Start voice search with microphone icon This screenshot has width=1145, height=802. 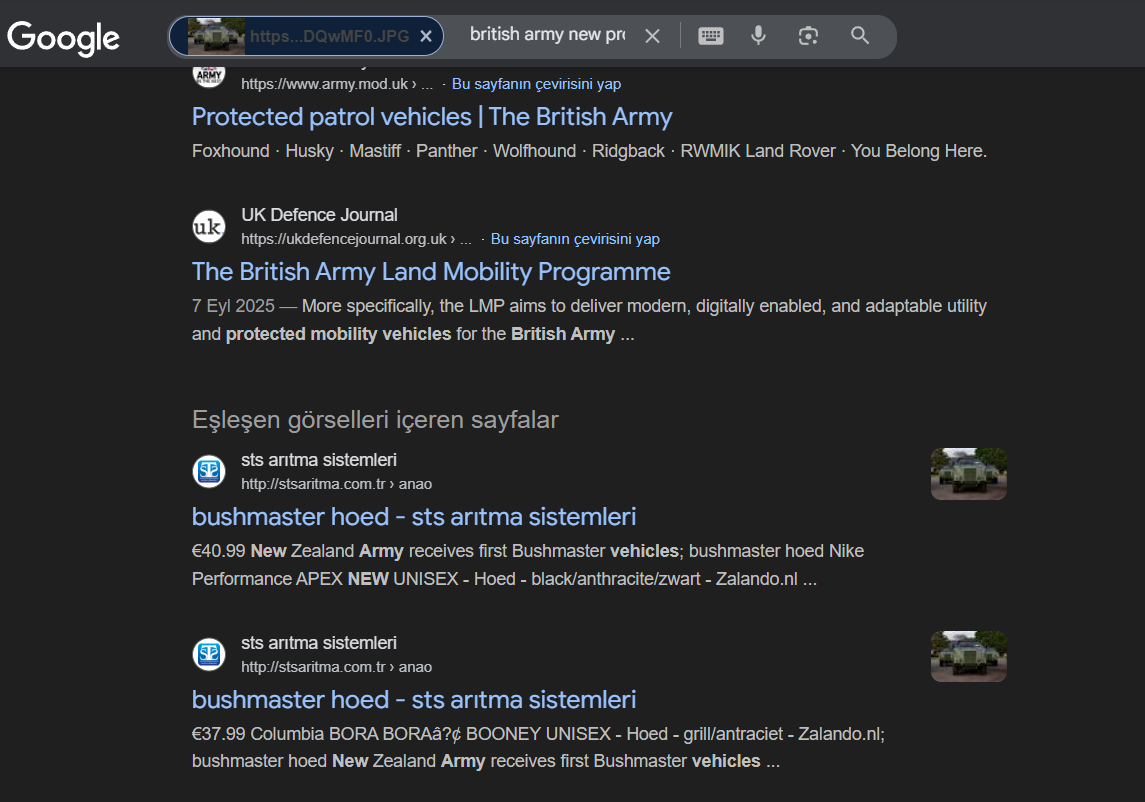(759, 36)
